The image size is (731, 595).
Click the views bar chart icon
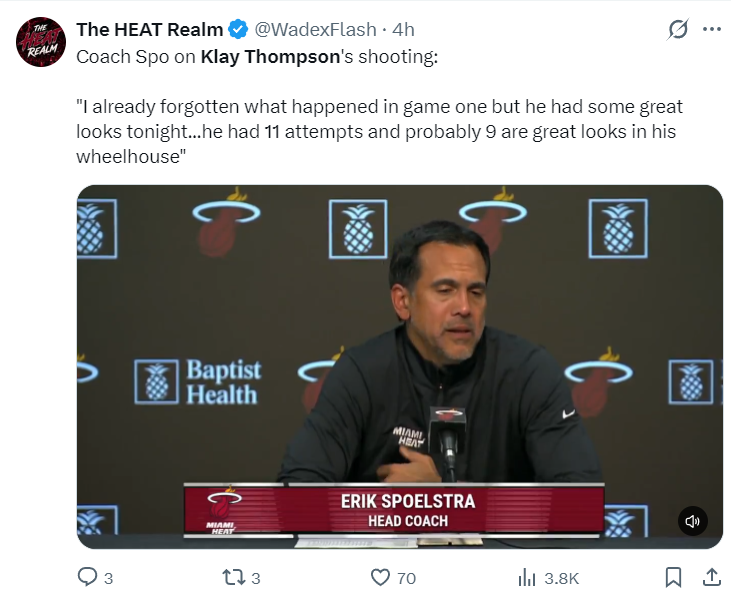(527, 578)
